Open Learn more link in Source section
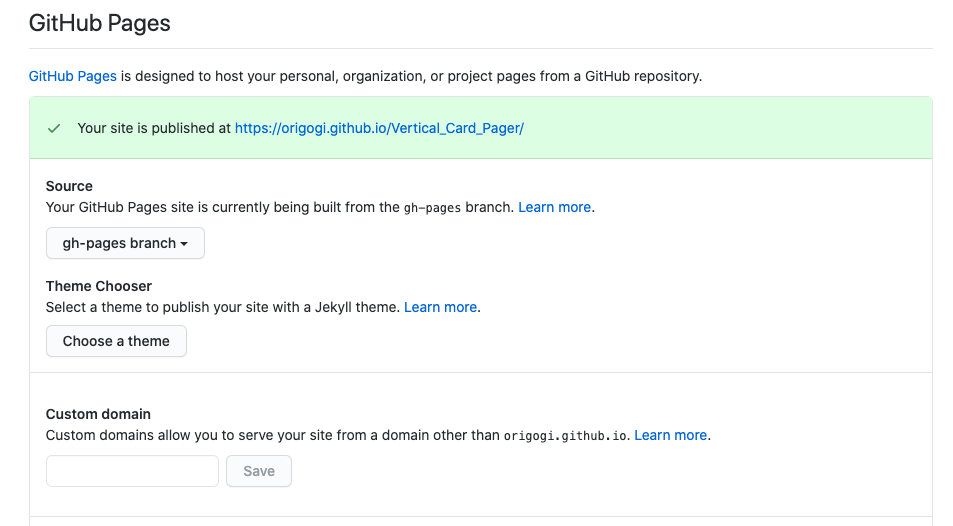 pyautogui.click(x=554, y=207)
